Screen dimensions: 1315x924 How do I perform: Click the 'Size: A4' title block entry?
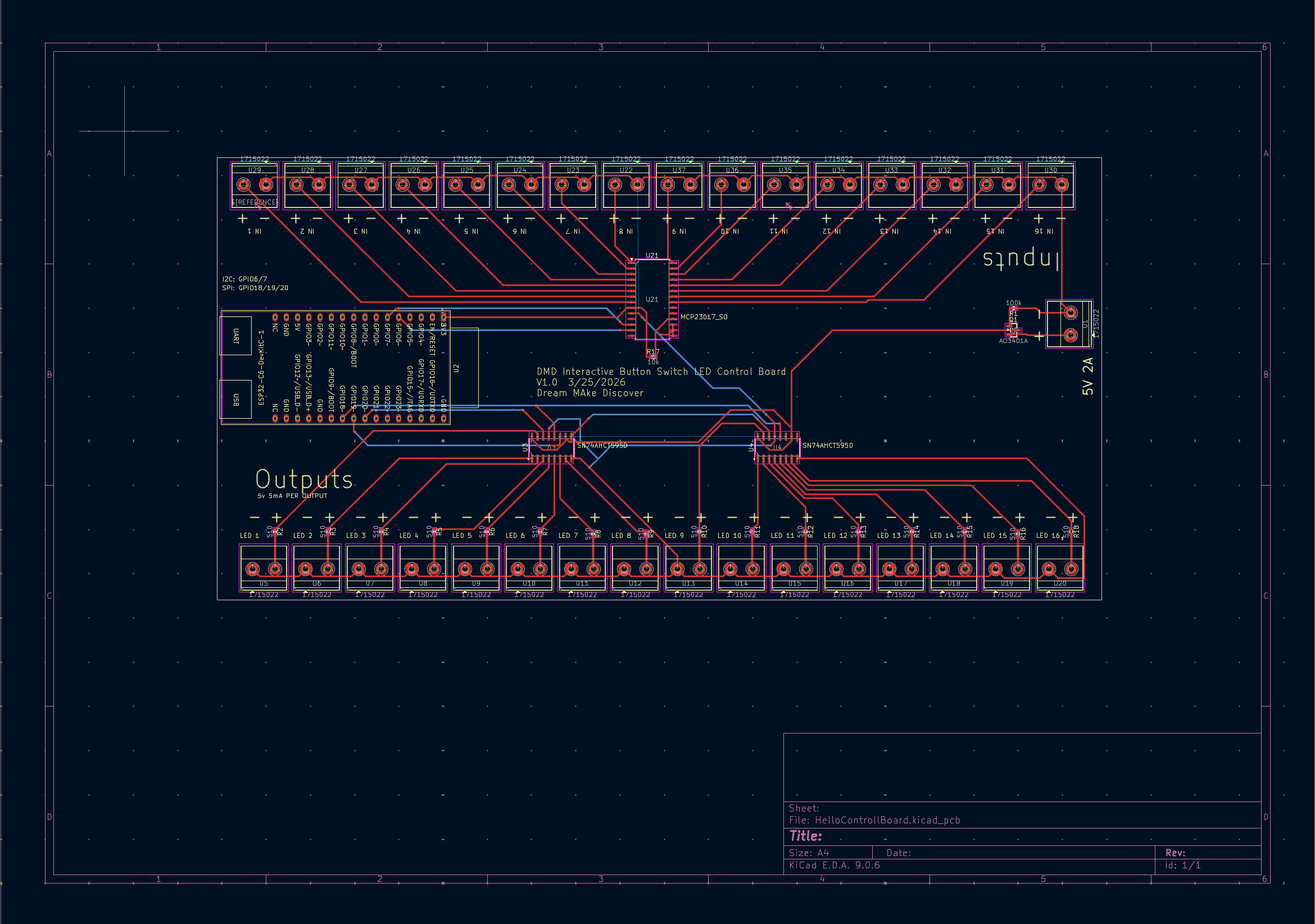tap(809, 853)
